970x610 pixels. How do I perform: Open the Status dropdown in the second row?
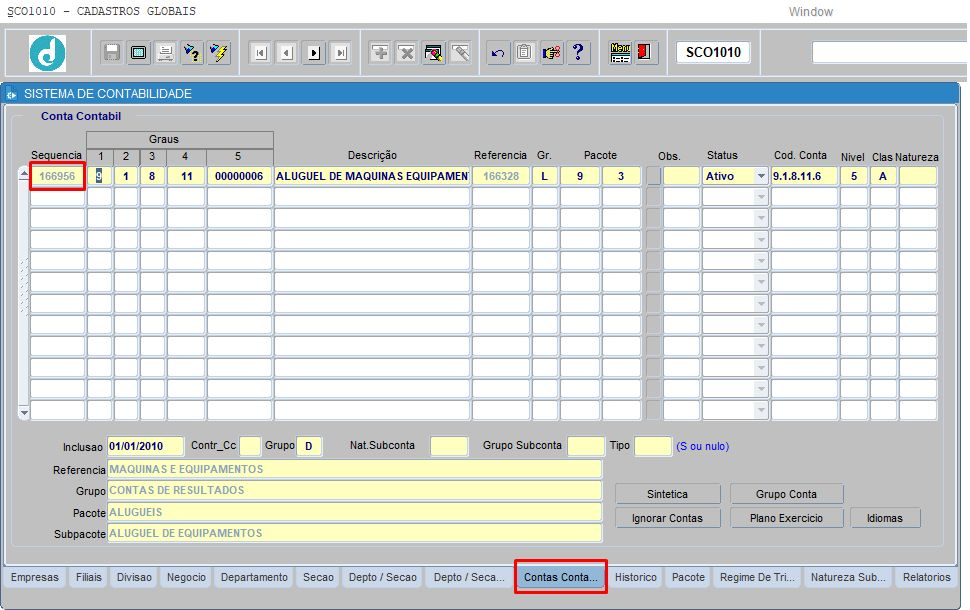761,197
